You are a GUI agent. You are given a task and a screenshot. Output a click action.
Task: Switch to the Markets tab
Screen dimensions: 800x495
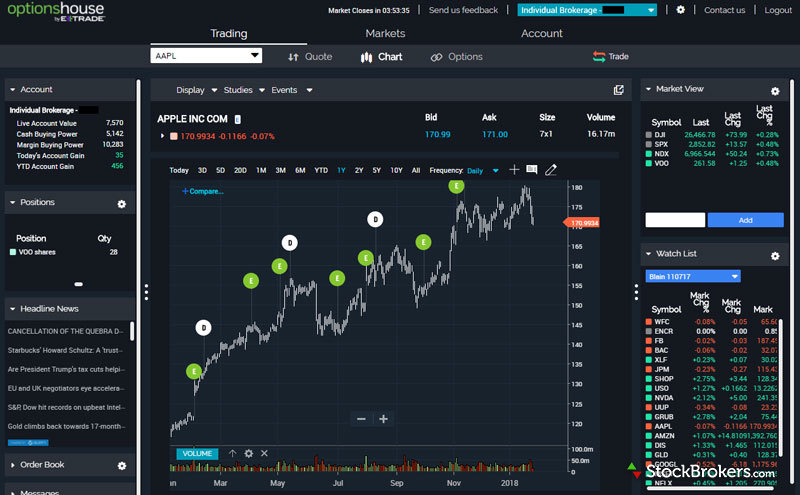click(x=385, y=34)
